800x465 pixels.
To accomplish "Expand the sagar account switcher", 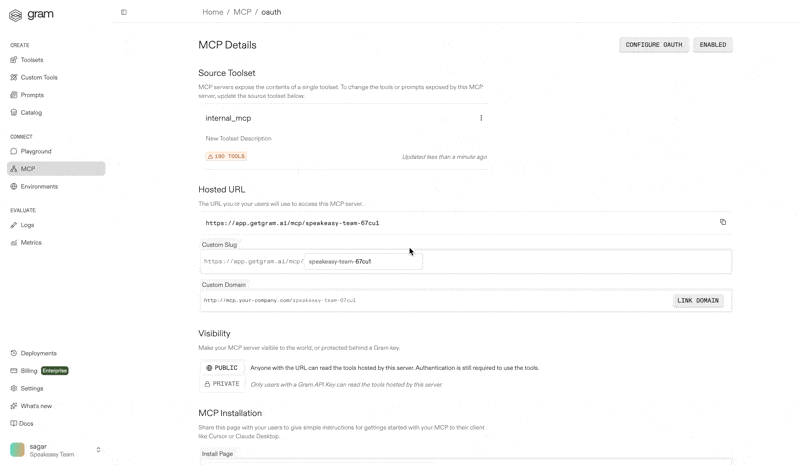I will click(x=98, y=450).
